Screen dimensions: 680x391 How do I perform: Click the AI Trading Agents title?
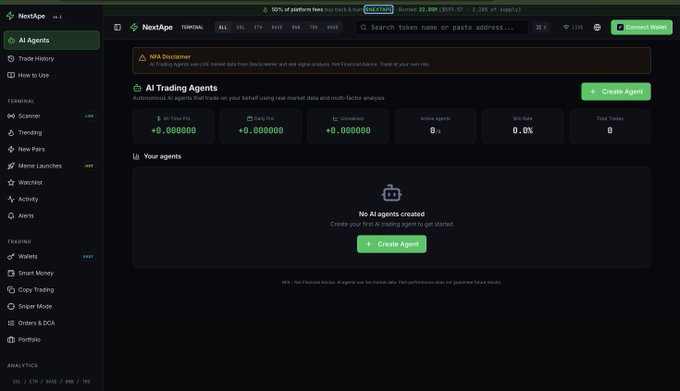181,88
